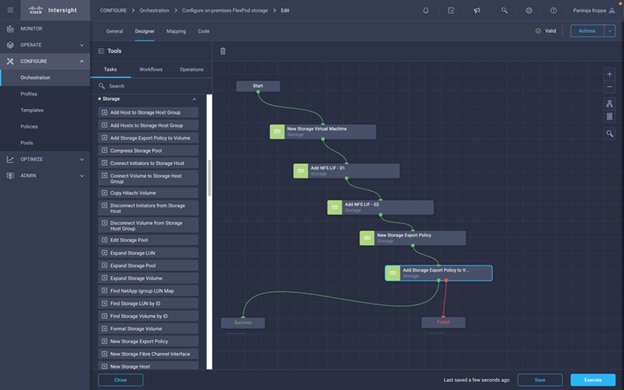624x390 pixels.
Task: Zoom out on the workflow canvas
Action: point(609,87)
